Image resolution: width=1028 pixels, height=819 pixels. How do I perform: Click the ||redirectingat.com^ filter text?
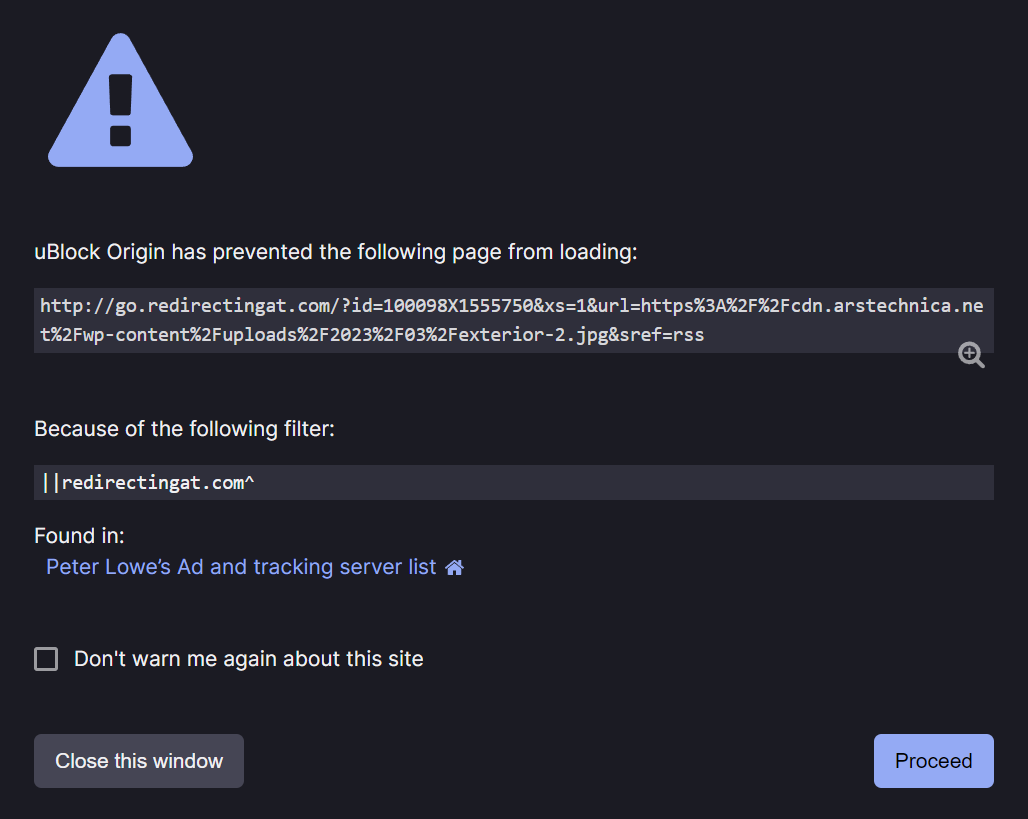coord(149,483)
